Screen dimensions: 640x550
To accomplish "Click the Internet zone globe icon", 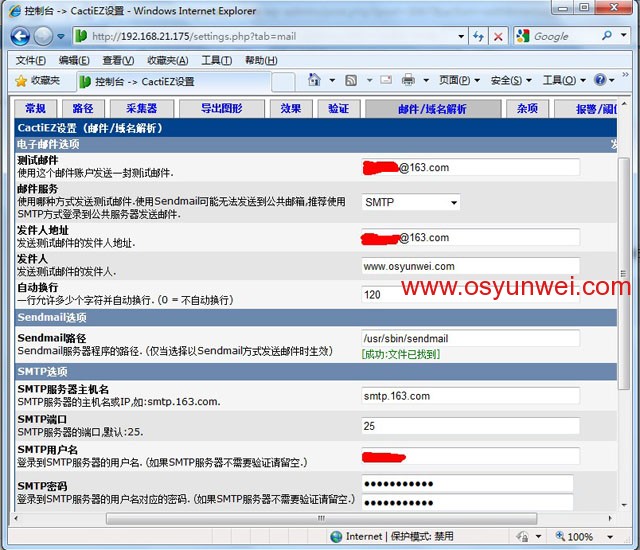I will (x=336, y=537).
